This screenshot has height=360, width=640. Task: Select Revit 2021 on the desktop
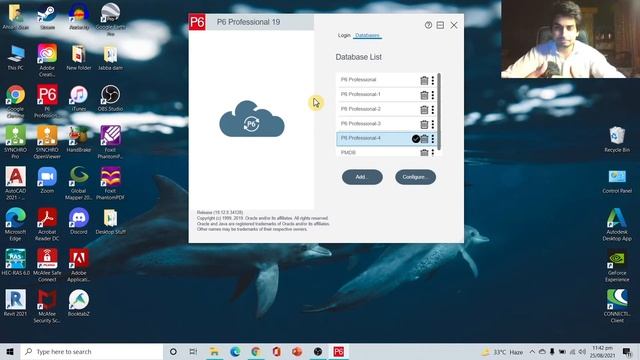16,303
